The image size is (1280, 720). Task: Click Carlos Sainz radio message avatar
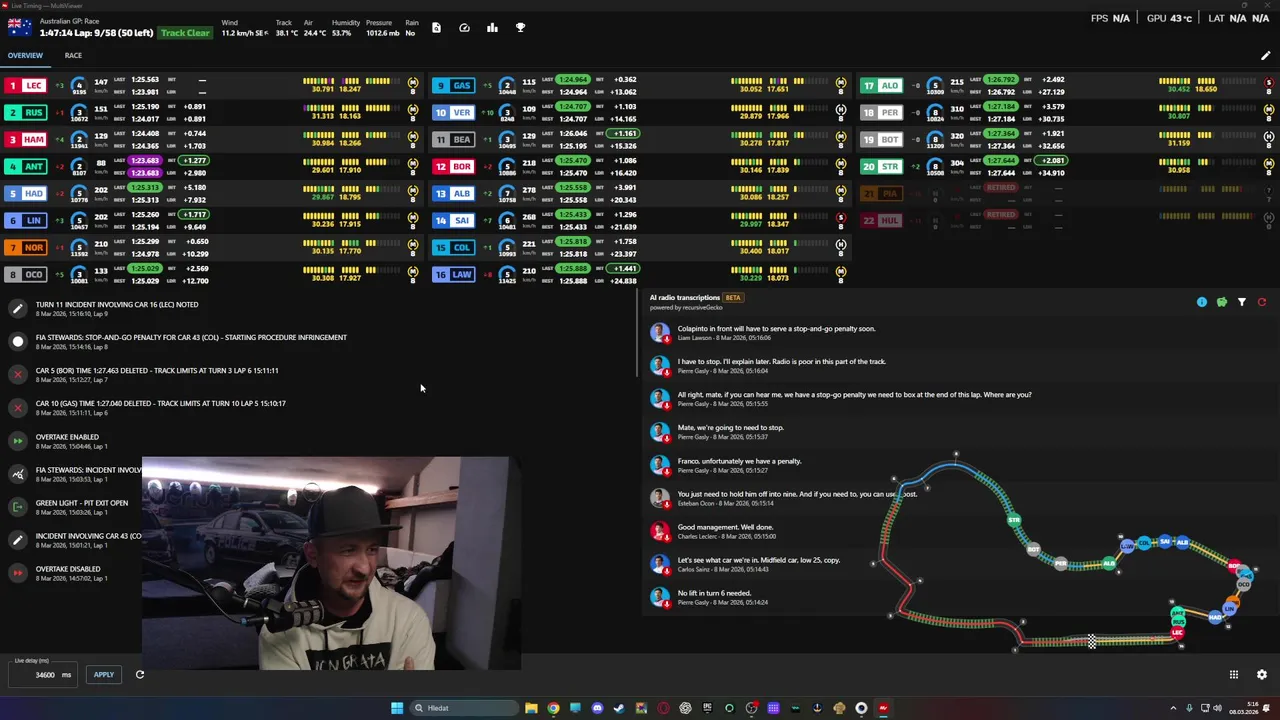660,564
